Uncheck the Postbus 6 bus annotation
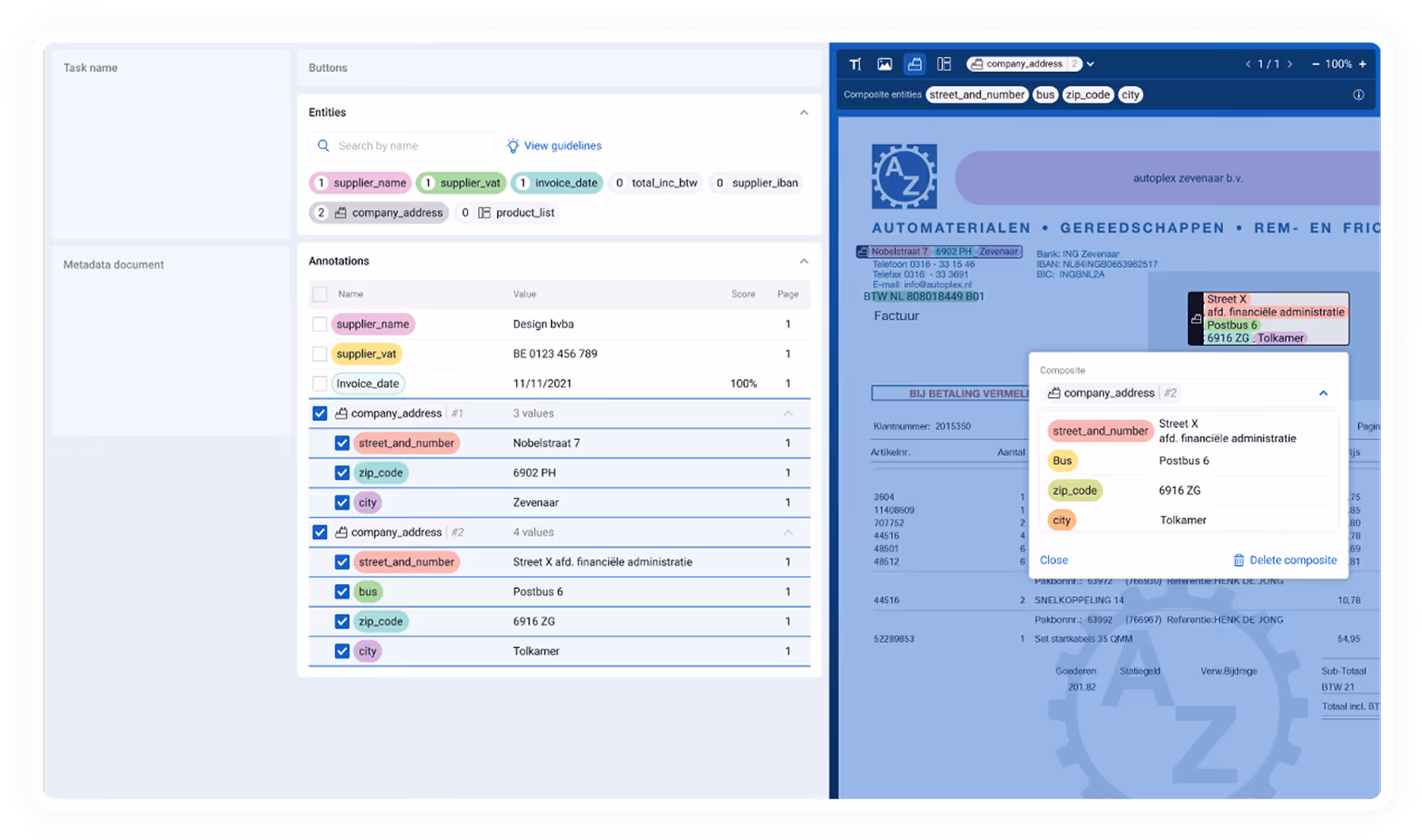 (x=342, y=591)
